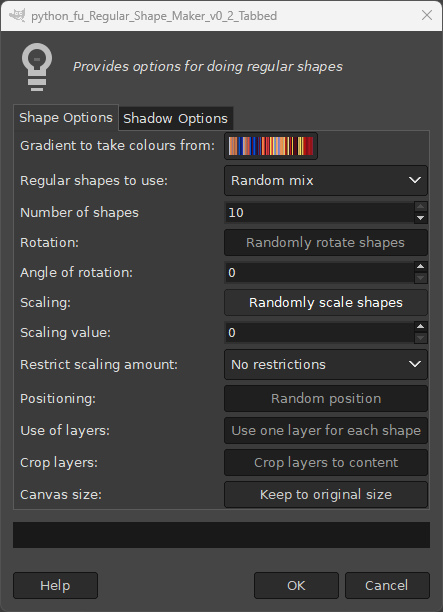Close the Regular Shape Maker dialog
Screen dimensions: 443x612
[427, 15]
